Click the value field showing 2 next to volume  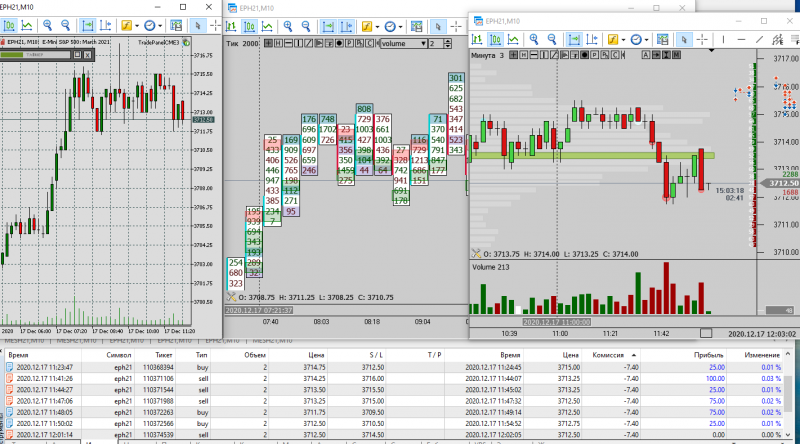click(435, 43)
